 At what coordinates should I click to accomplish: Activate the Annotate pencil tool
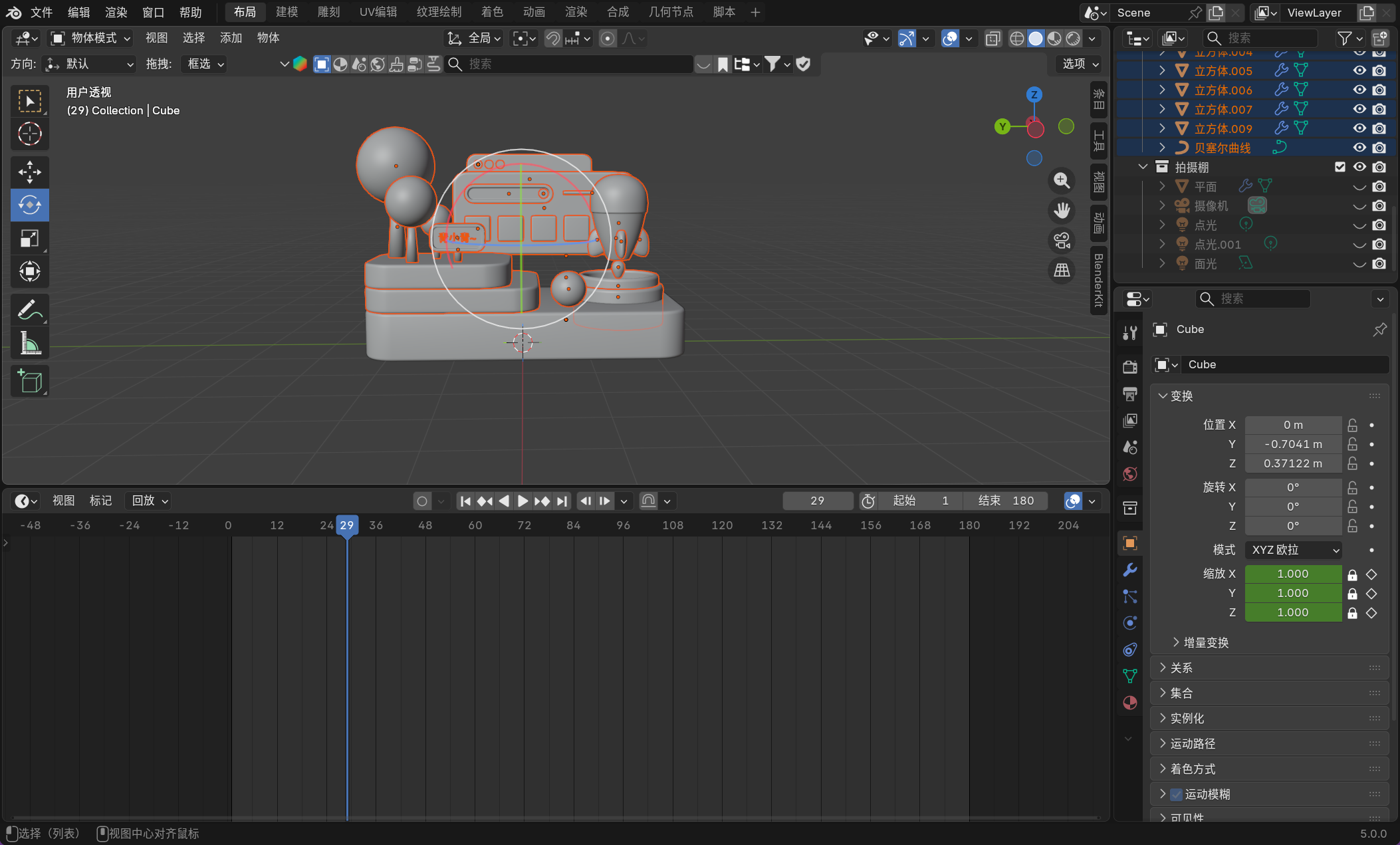coord(29,309)
